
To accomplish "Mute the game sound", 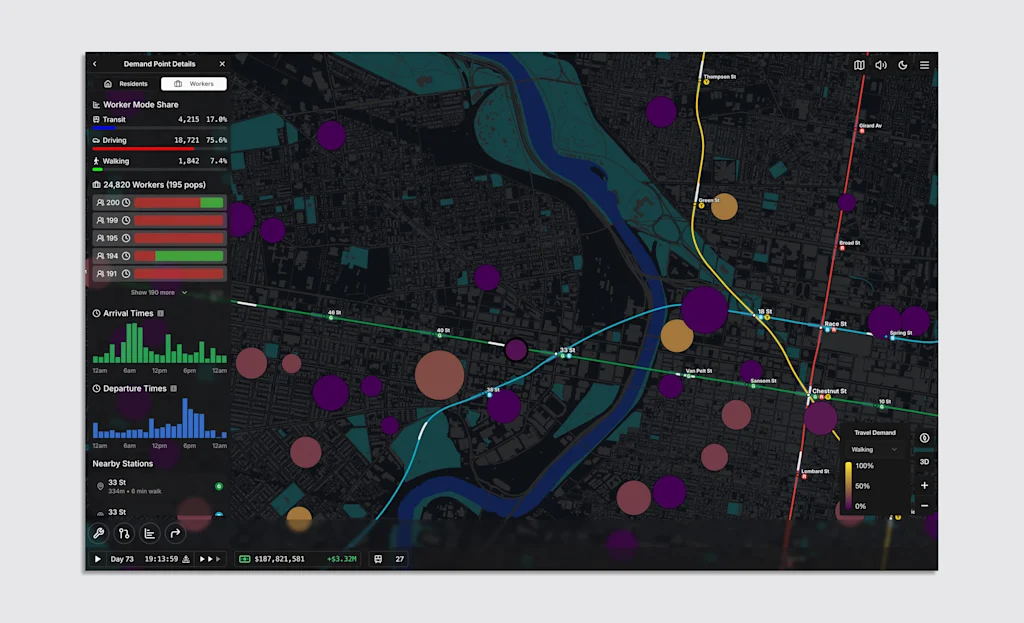I will 881,65.
